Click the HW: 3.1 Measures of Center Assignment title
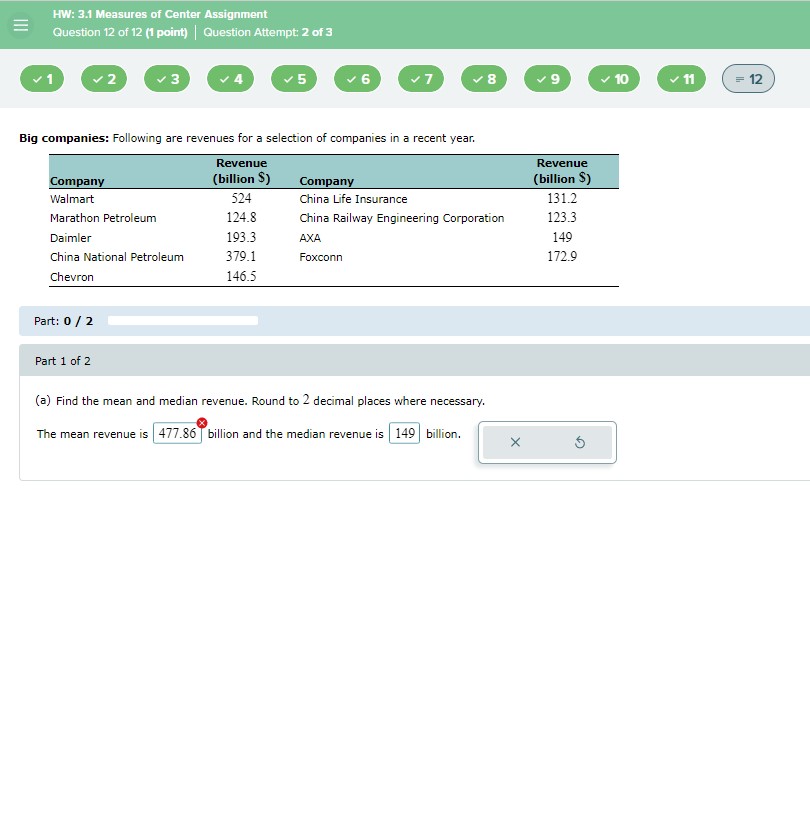Image resolution: width=810 pixels, height=824 pixels. click(x=160, y=14)
